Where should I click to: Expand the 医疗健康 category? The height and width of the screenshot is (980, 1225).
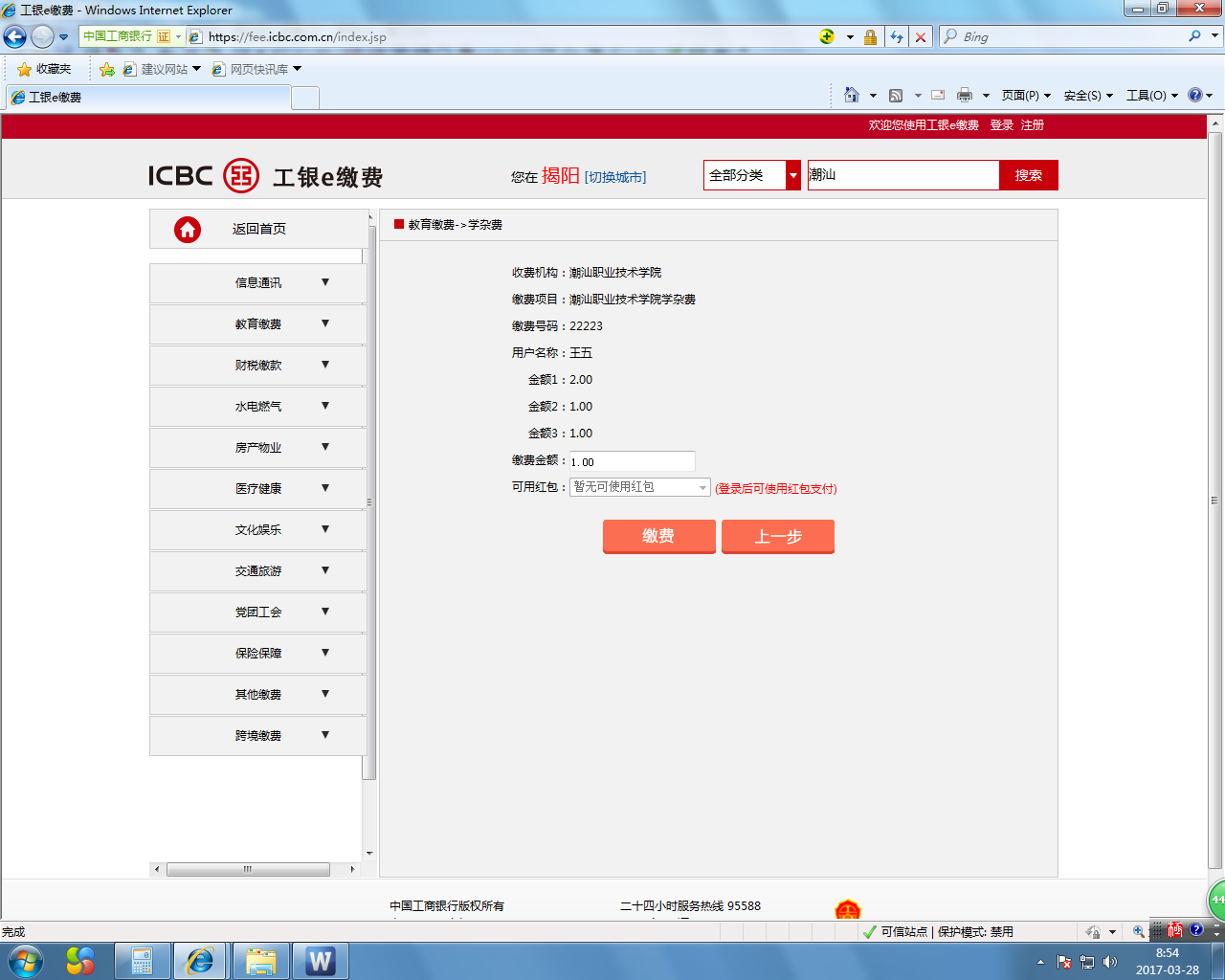click(258, 489)
